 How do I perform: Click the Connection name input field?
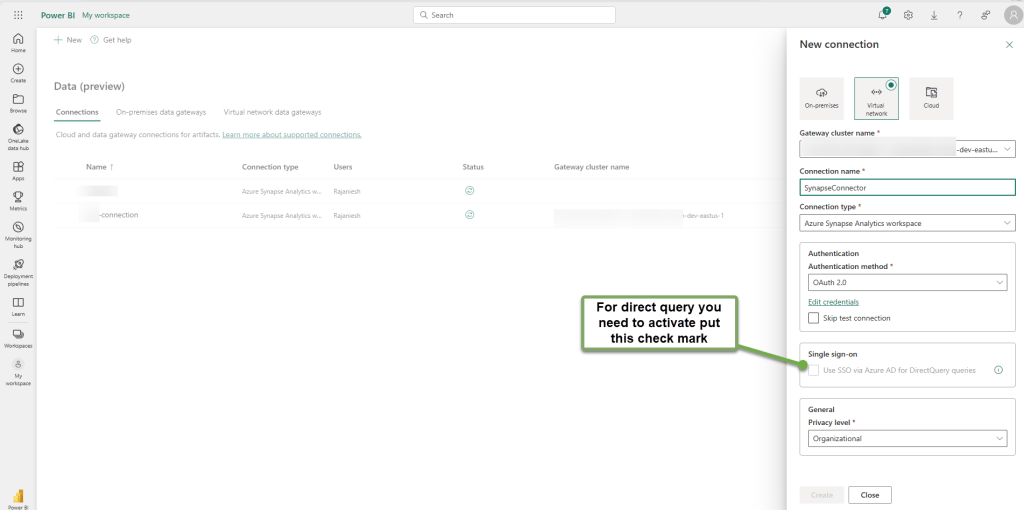point(908,187)
